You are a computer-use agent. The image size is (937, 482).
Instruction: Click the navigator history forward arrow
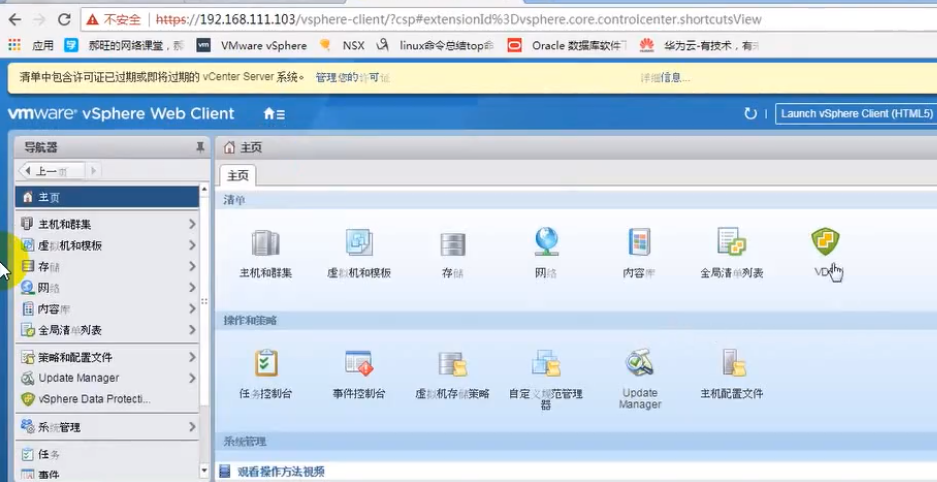(x=93, y=171)
